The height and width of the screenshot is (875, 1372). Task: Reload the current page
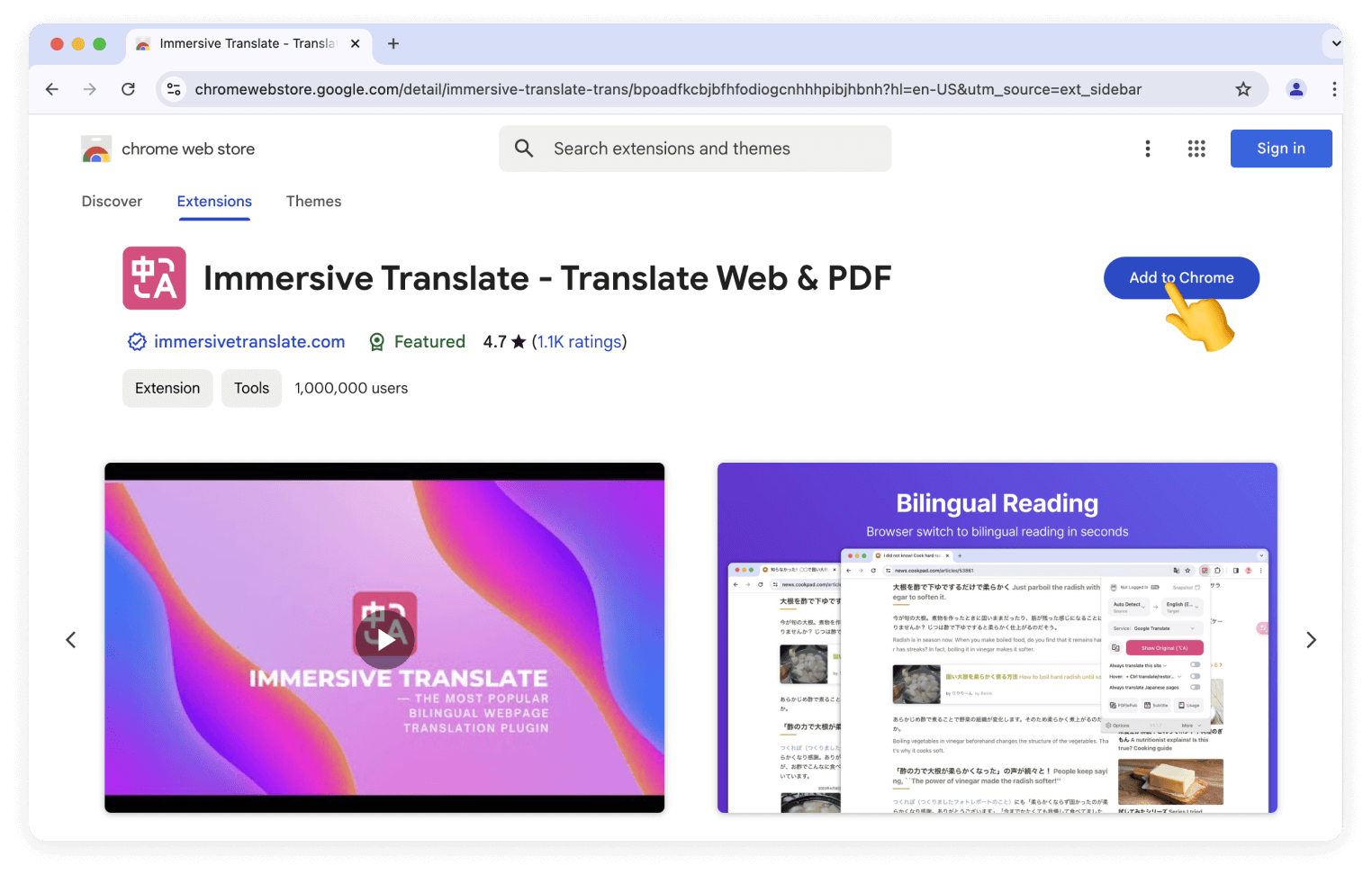[128, 89]
